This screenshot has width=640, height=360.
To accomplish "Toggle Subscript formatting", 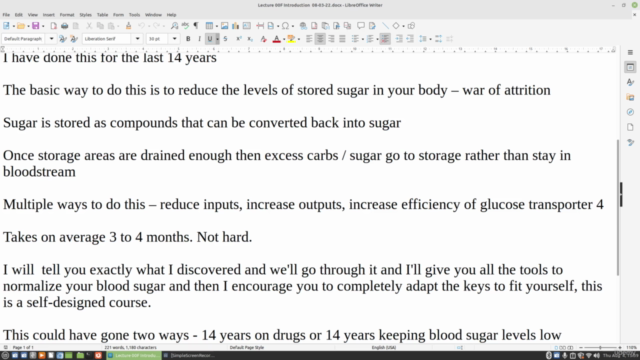I will (250, 39).
